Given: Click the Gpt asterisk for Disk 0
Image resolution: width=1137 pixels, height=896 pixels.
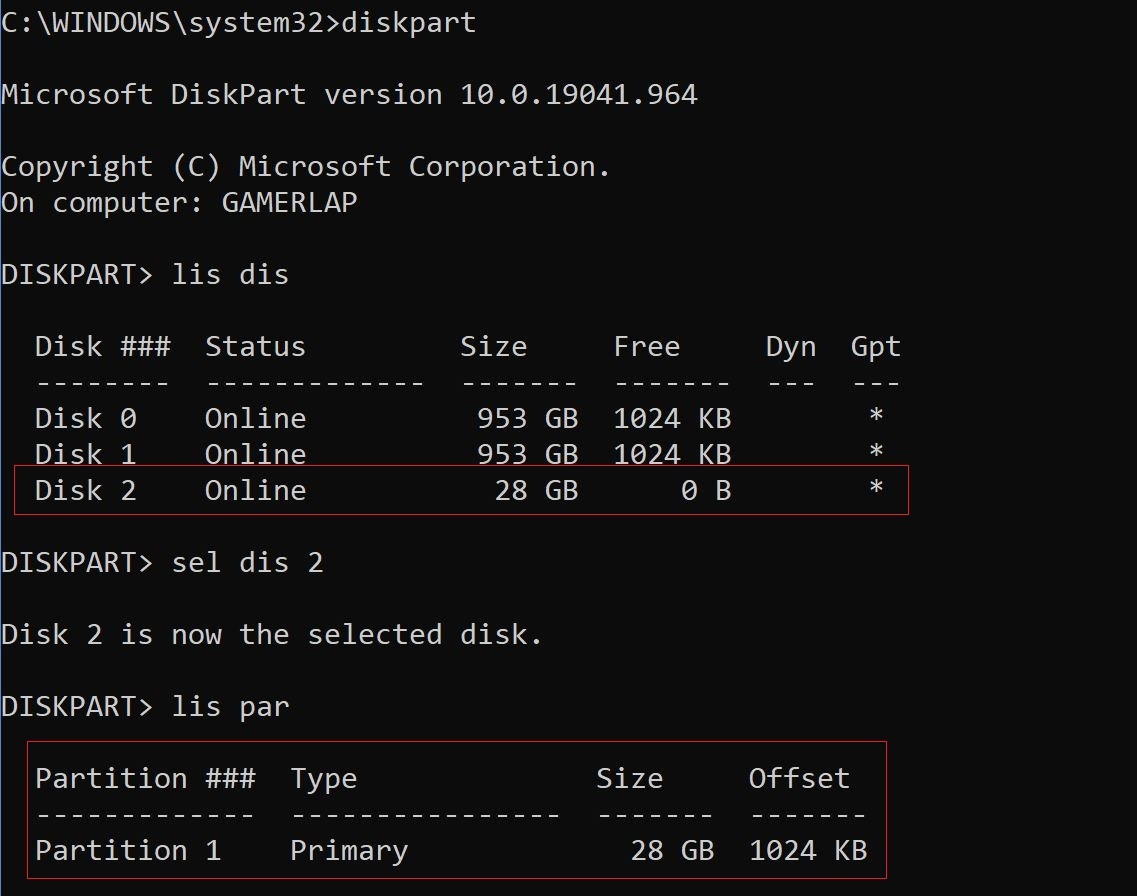Looking at the screenshot, I should click(x=876, y=415).
